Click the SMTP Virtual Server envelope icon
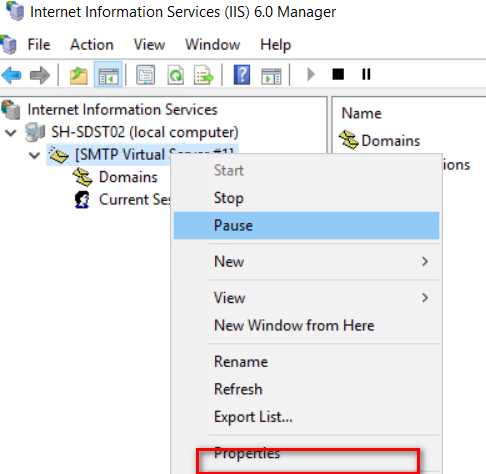Image resolution: width=486 pixels, height=474 pixels. [x=58, y=155]
